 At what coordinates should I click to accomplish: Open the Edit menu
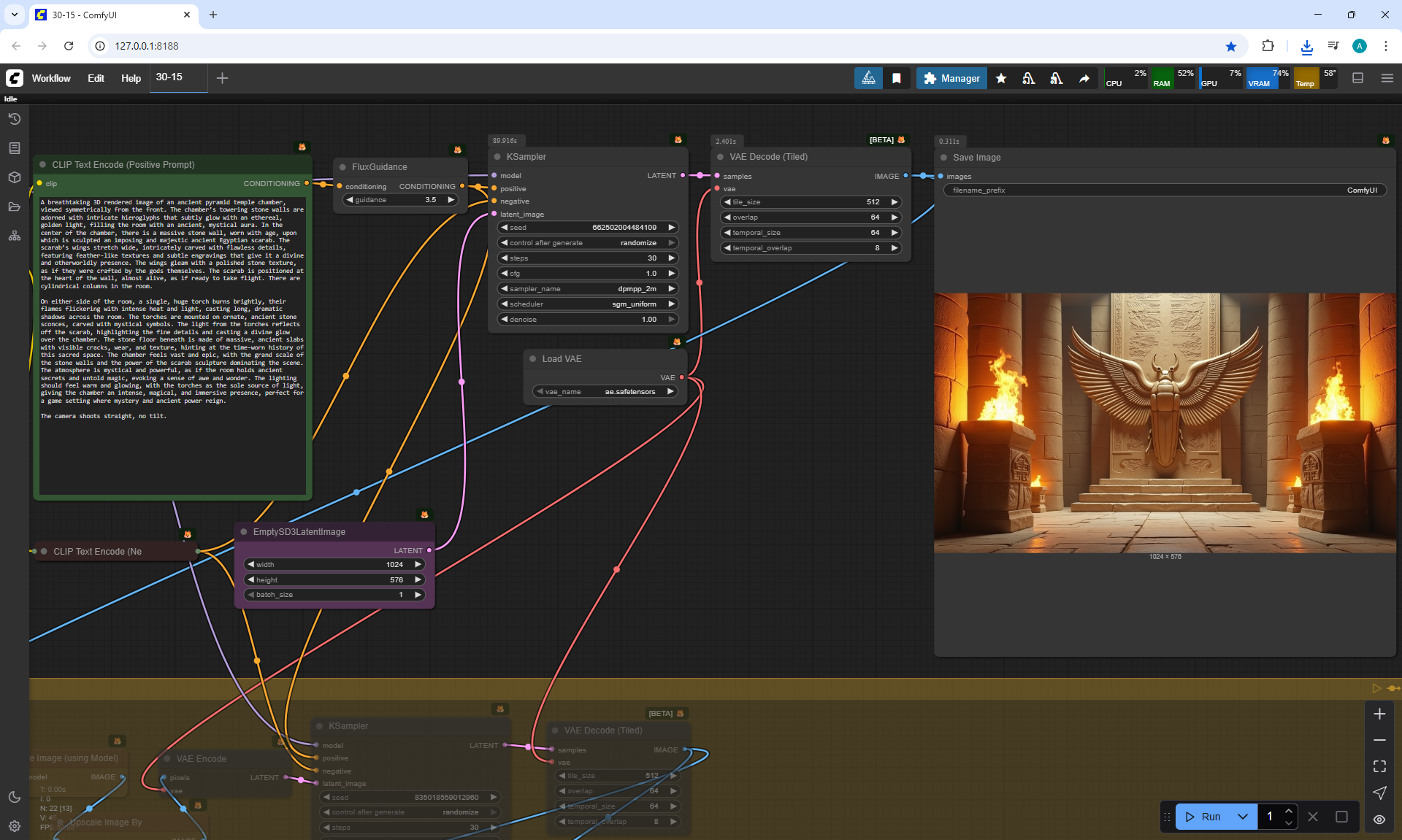[96, 78]
